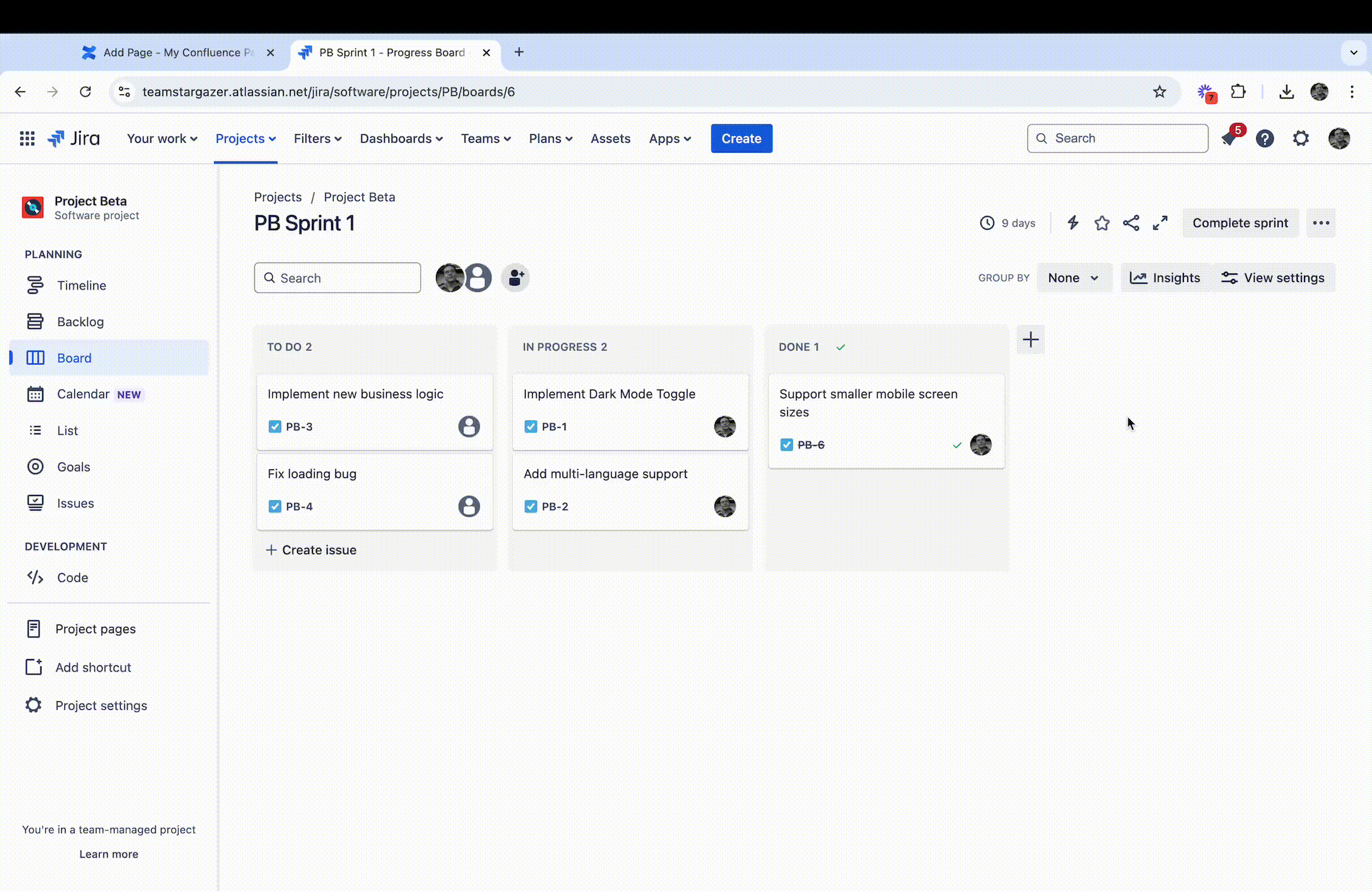The image size is (1372, 891).
Task: Create a new issue in TO DO
Action: point(310,550)
